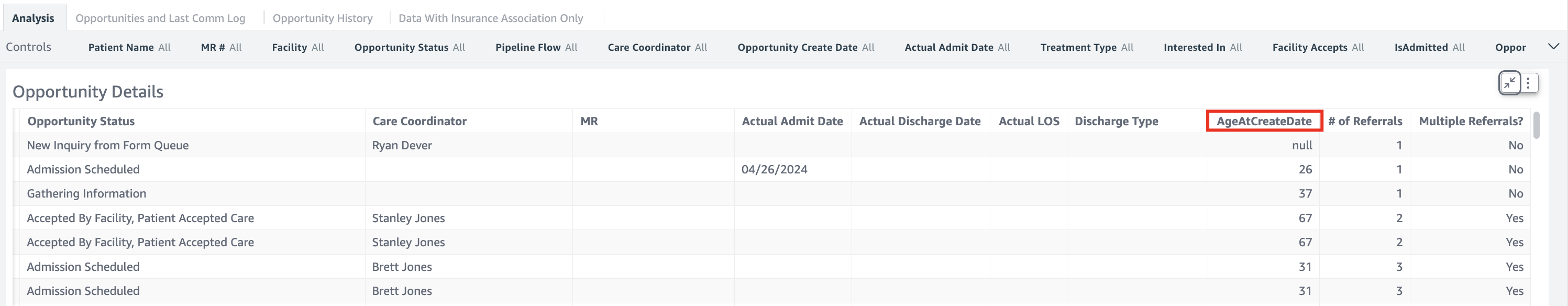Open the visual's three-dot options menu
The height and width of the screenshot is (306, 1568).
[x=1528, y=83]
